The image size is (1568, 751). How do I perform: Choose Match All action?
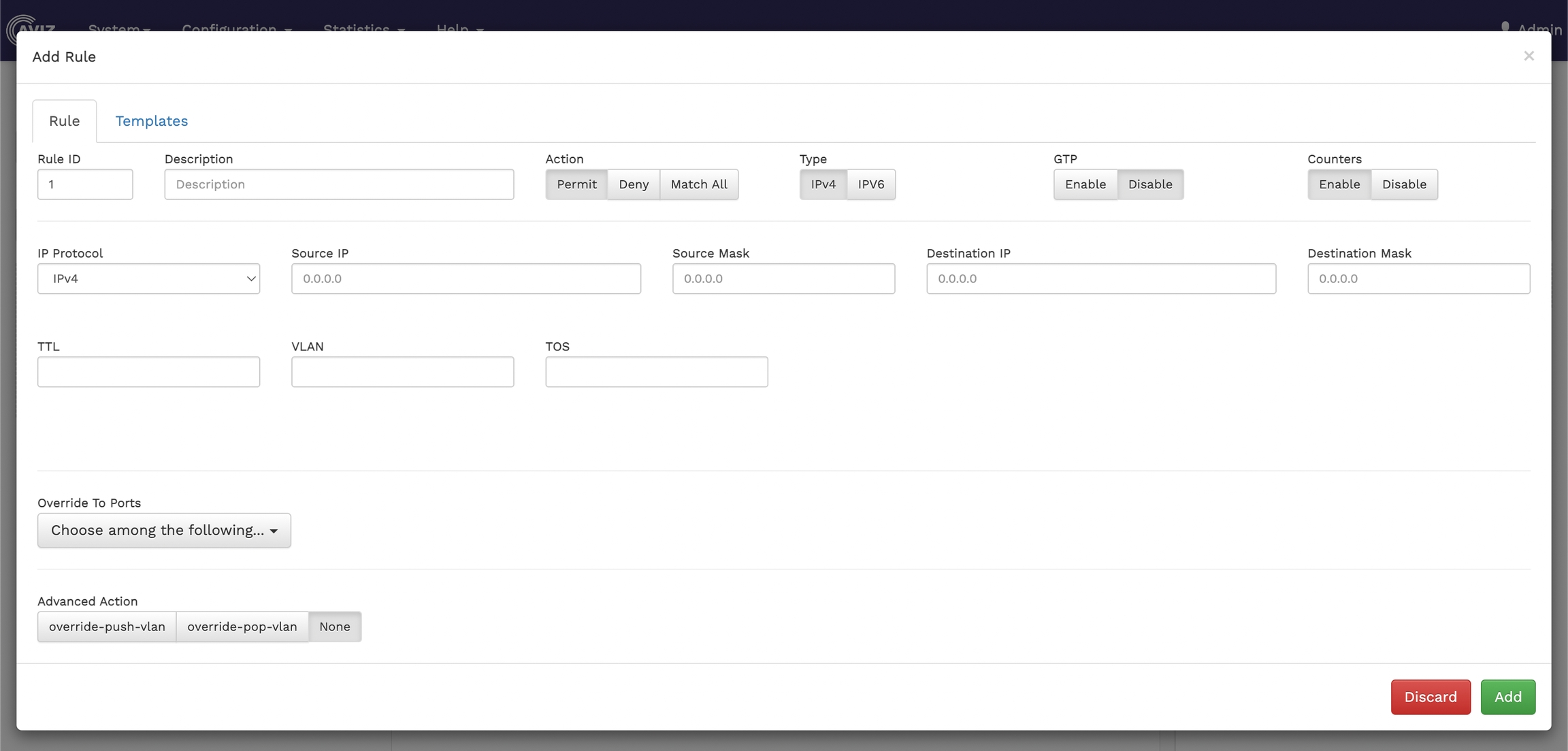(698, 184)
